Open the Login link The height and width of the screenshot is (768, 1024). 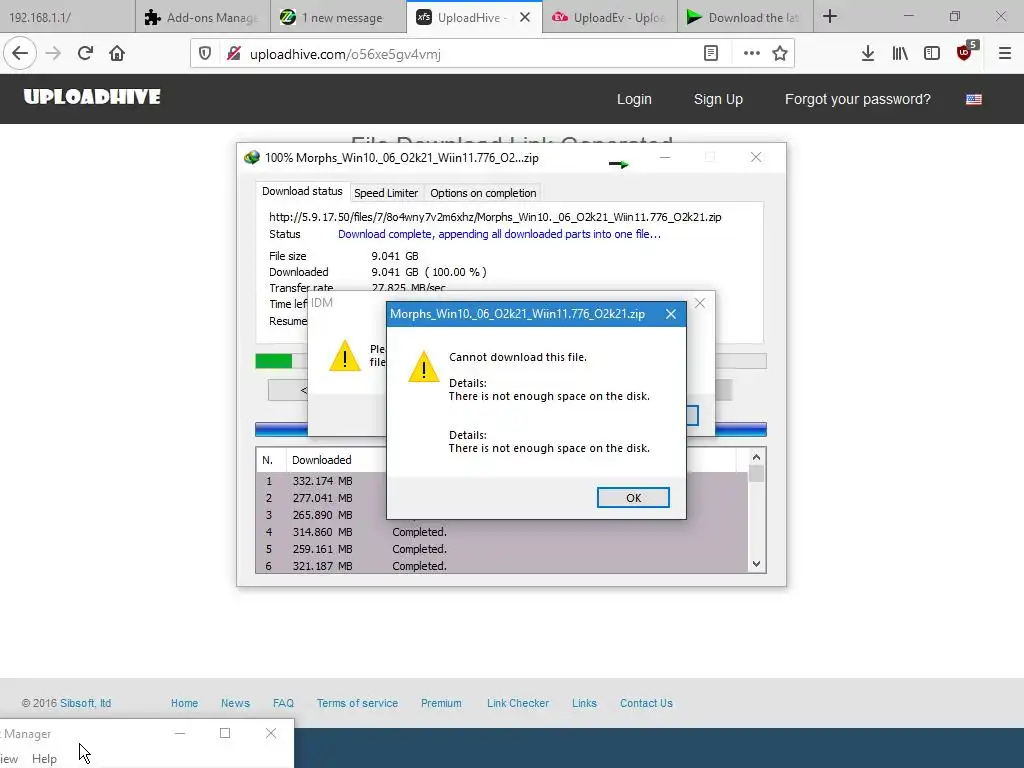[x=634, y=99]
